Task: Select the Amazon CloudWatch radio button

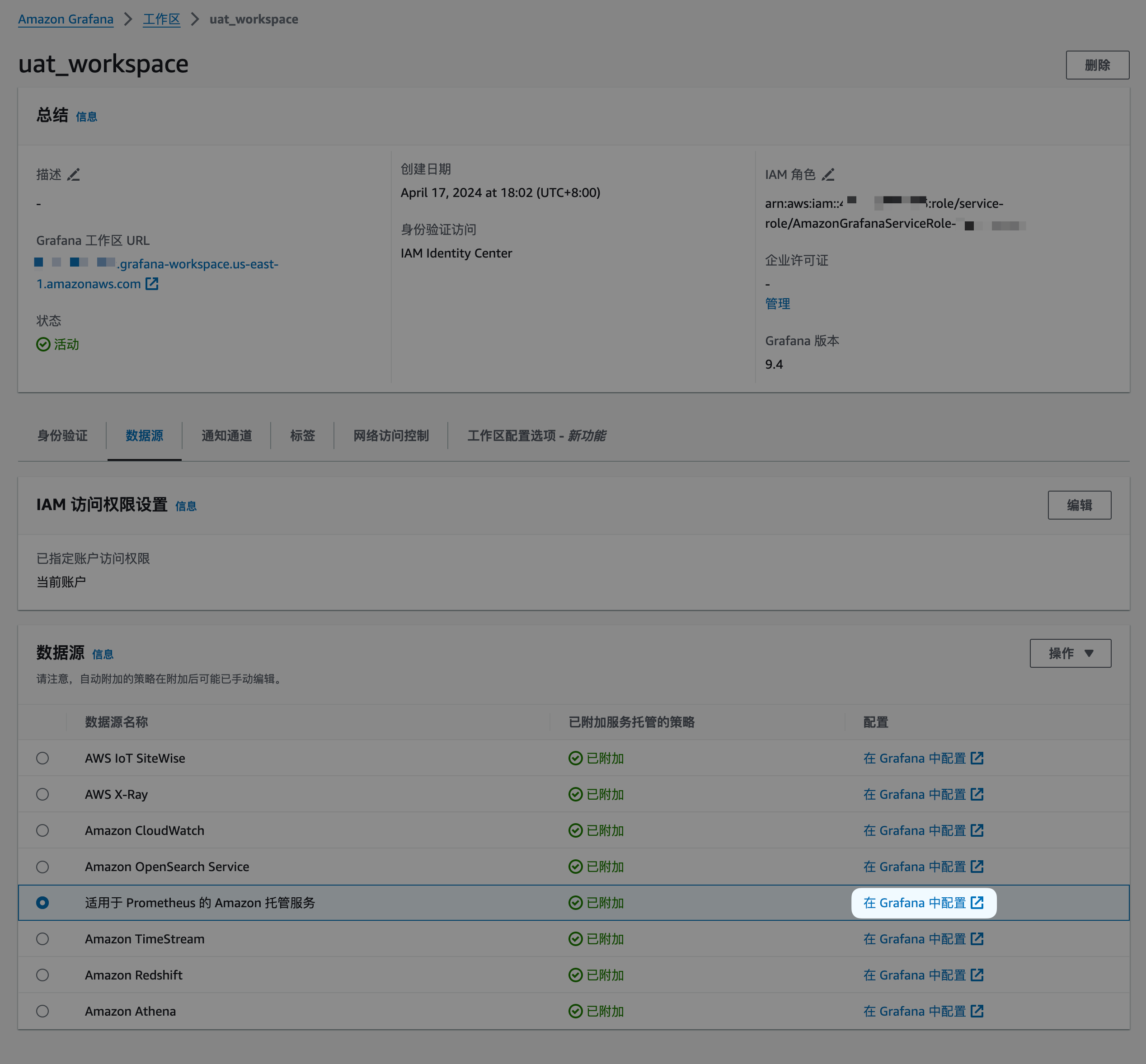Action: [x=42, y=830]
